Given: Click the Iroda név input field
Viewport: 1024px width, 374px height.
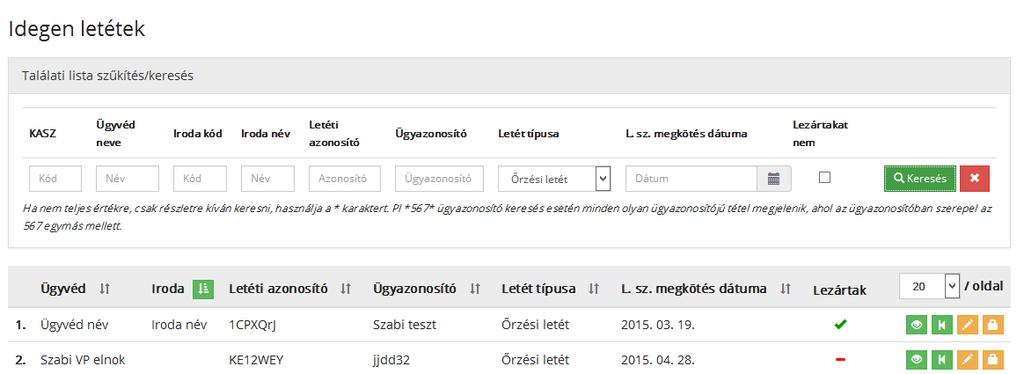Looking at the screenshot, I should click(x=268, y=179).
